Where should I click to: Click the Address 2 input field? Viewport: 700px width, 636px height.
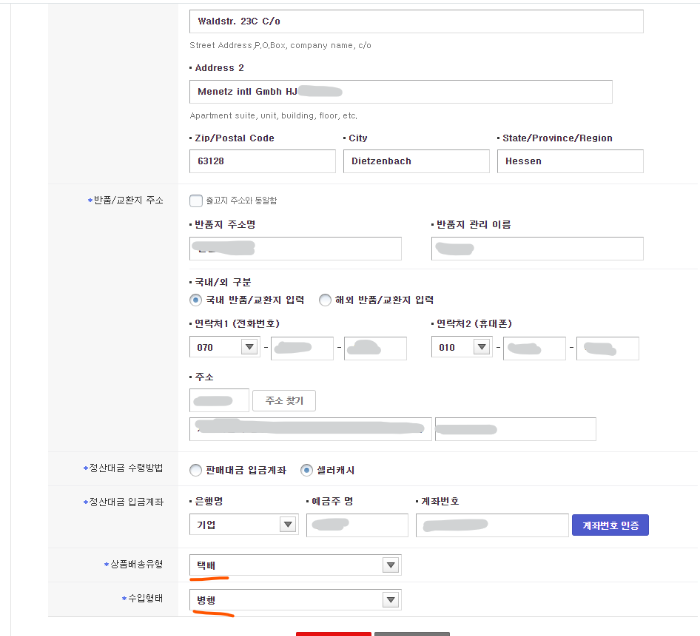[400, 92]
